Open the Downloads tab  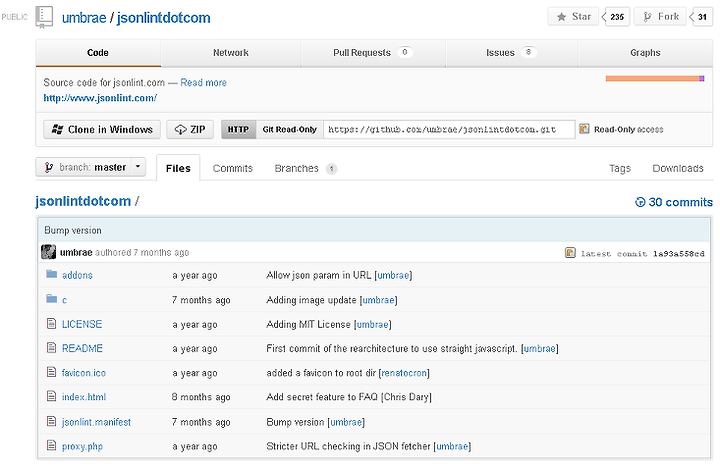(x=678, y=169)
